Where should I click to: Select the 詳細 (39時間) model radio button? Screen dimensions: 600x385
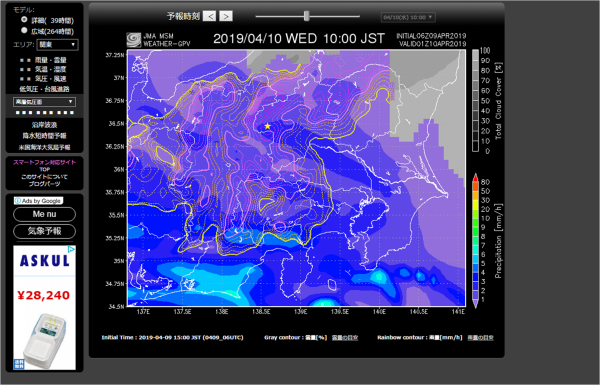pos(24,19)
